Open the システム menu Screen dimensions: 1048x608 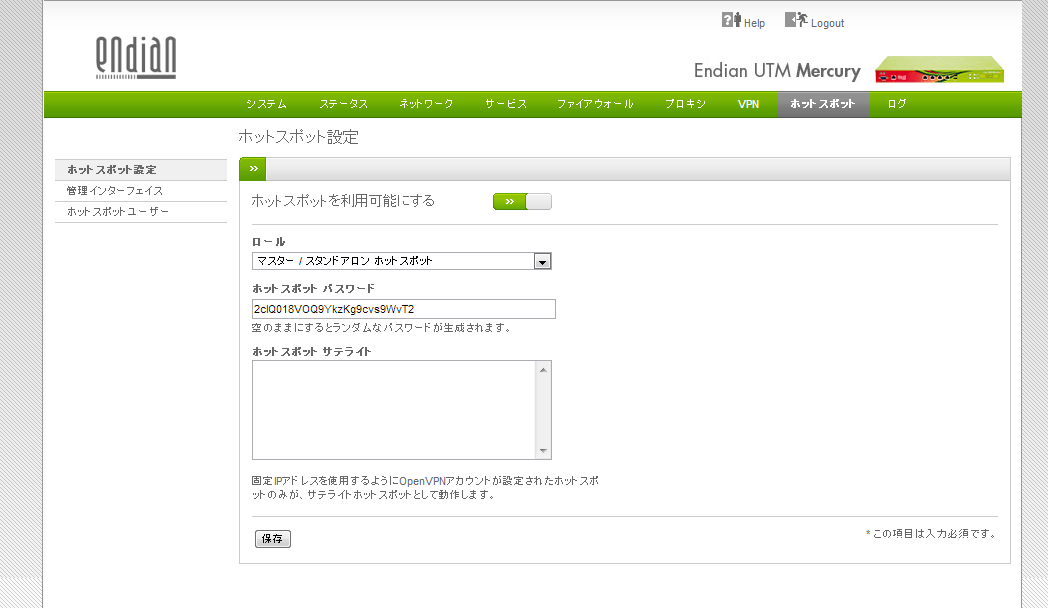point(266,104)
